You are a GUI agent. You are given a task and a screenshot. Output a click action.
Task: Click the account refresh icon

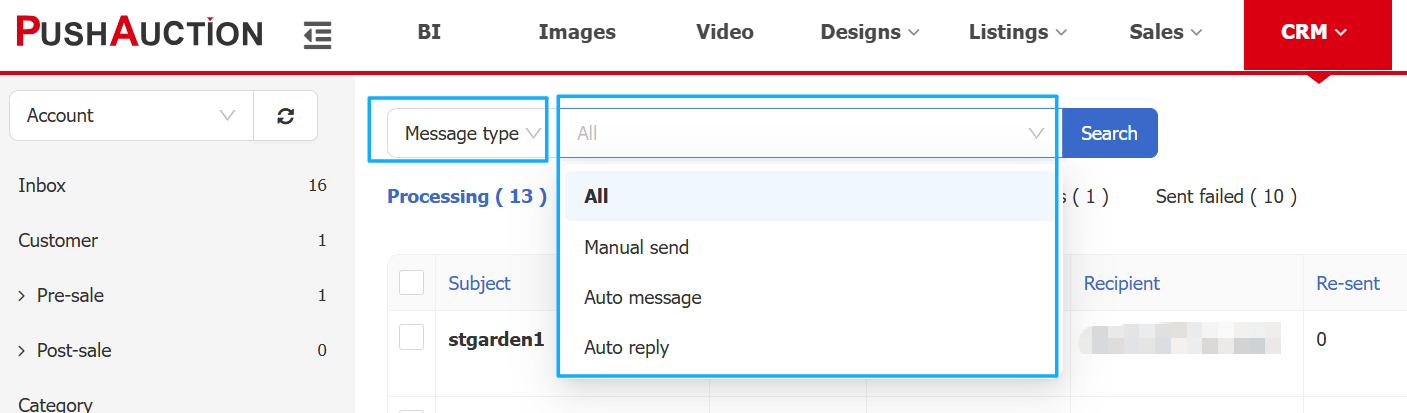(x=286, y=116)
